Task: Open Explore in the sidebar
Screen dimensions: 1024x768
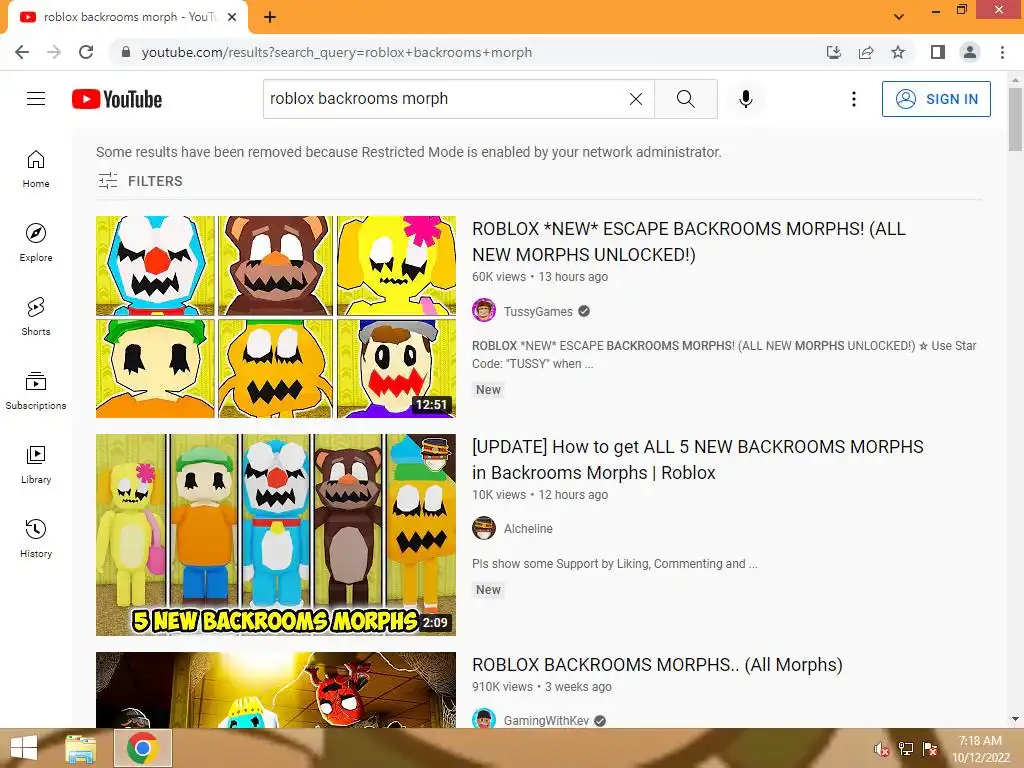Action: point(36,242)
